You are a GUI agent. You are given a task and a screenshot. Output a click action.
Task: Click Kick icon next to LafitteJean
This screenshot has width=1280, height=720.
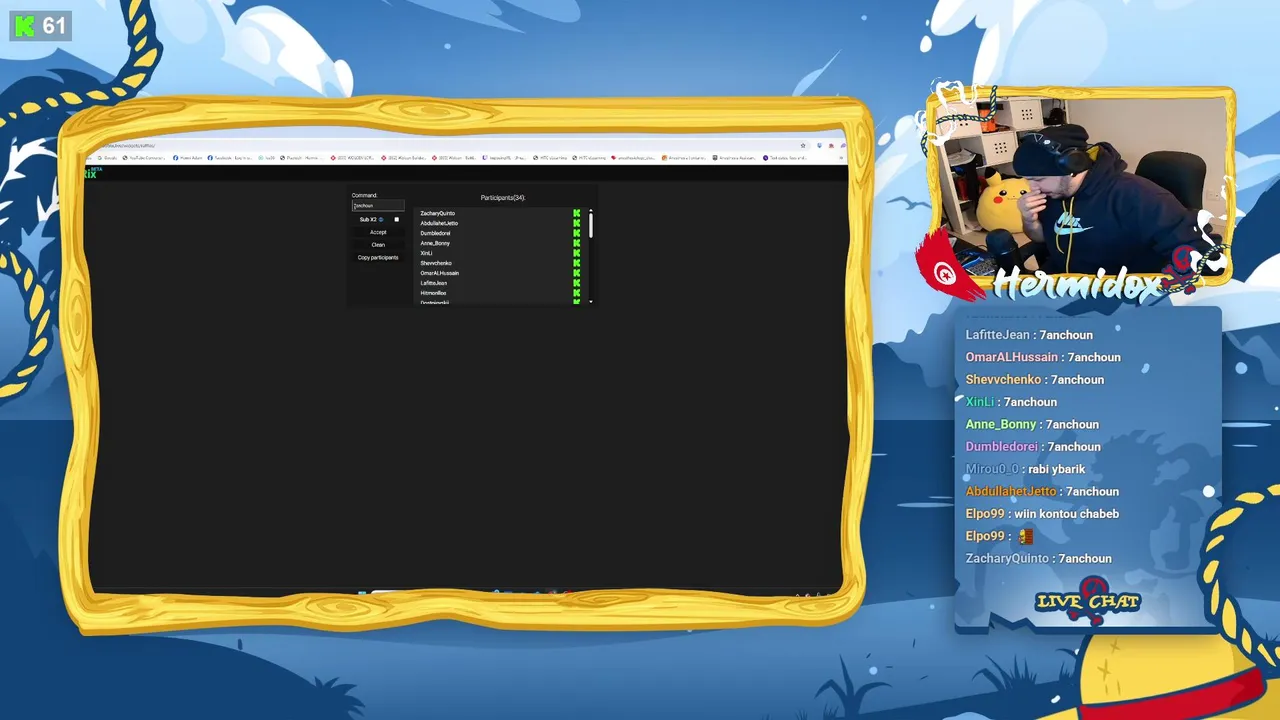pyautogui.click(x=577, y=283)
